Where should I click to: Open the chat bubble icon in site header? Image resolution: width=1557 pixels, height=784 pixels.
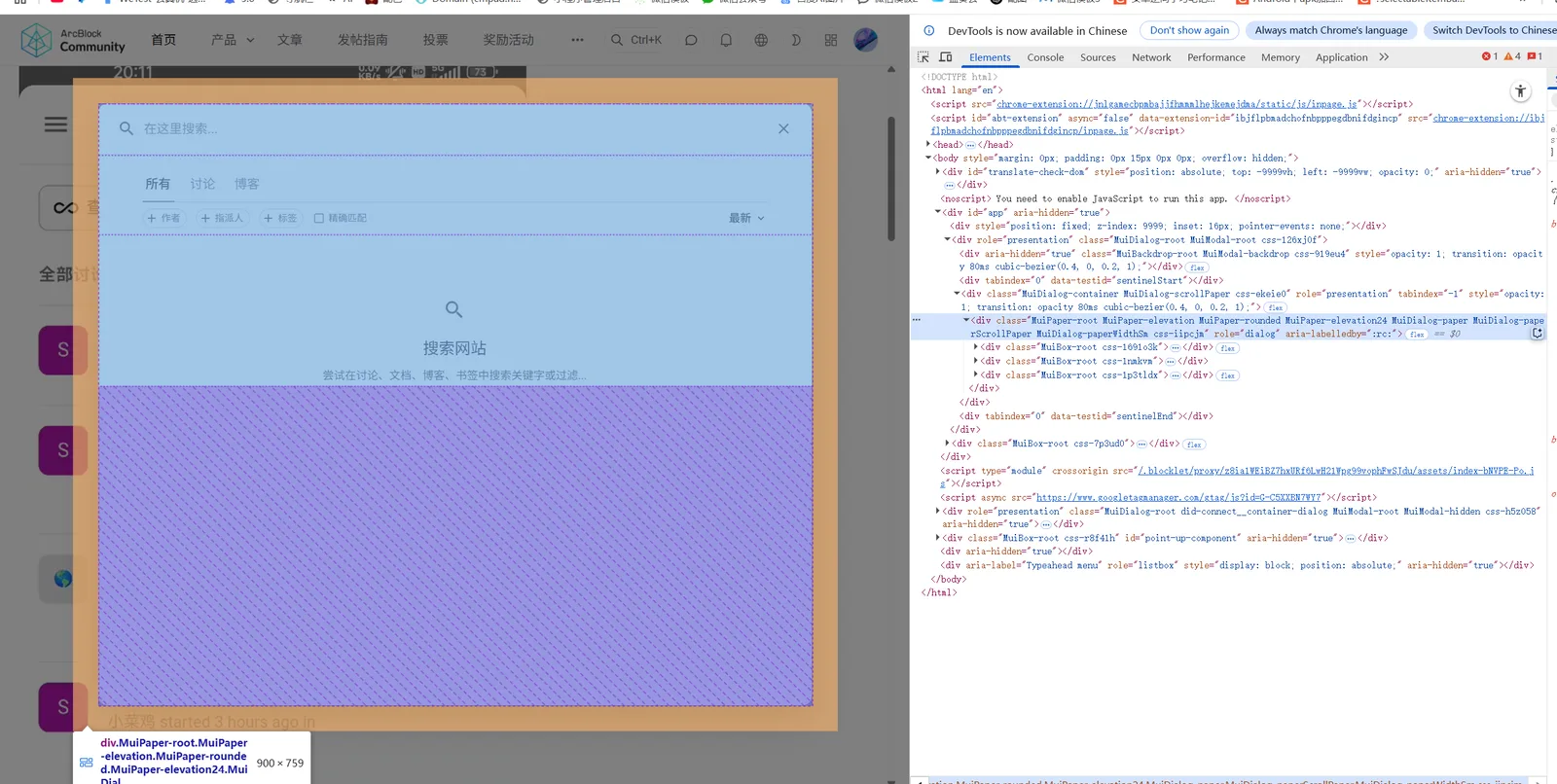691,40
